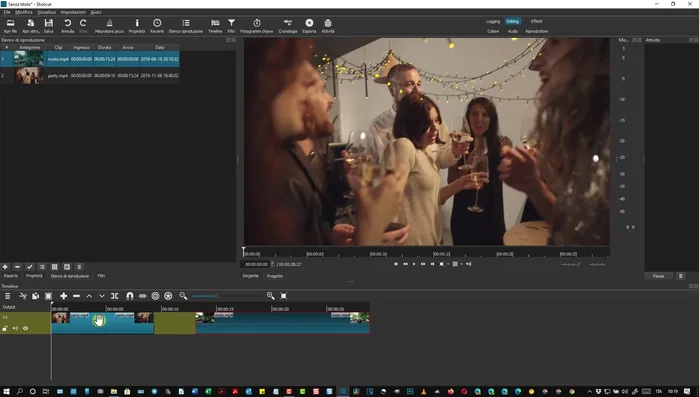Lift clip with up chevron icon
The image size is (699, 397).
coord(89,296)
